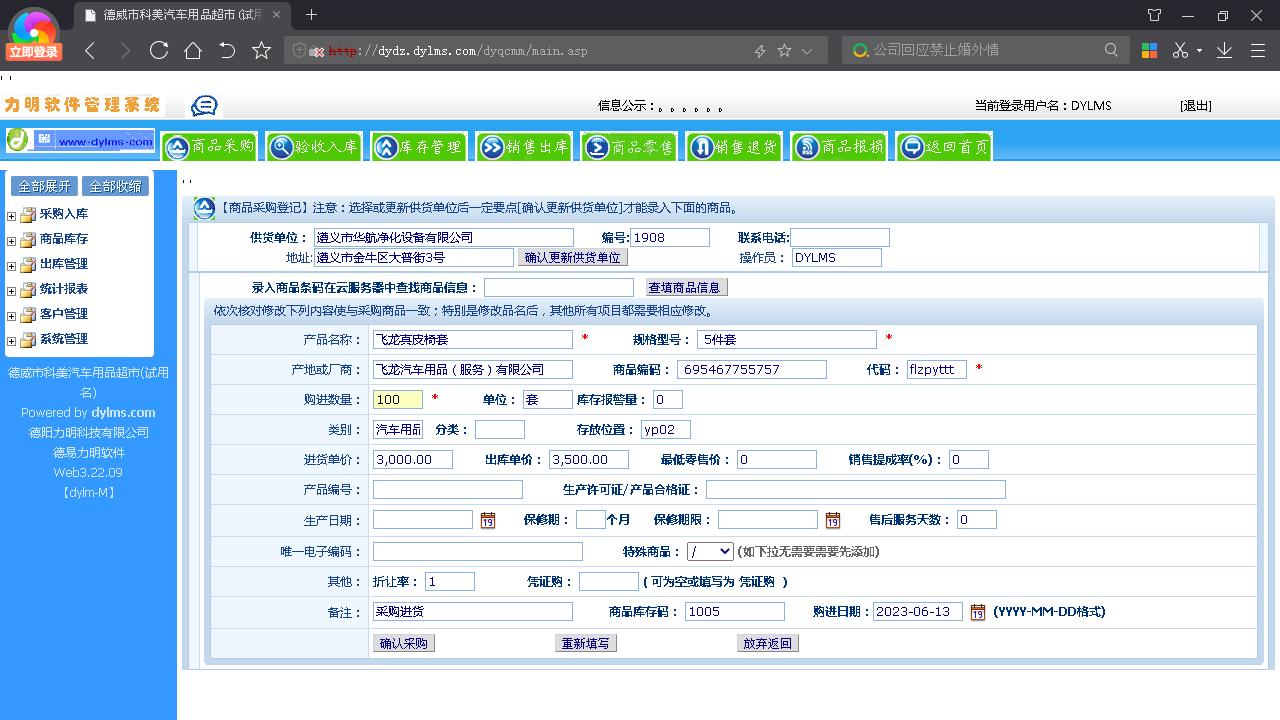This screenshot has width=1280, height=720.
Task: Open the 商品报损 damage report icon
Action: 838,146
